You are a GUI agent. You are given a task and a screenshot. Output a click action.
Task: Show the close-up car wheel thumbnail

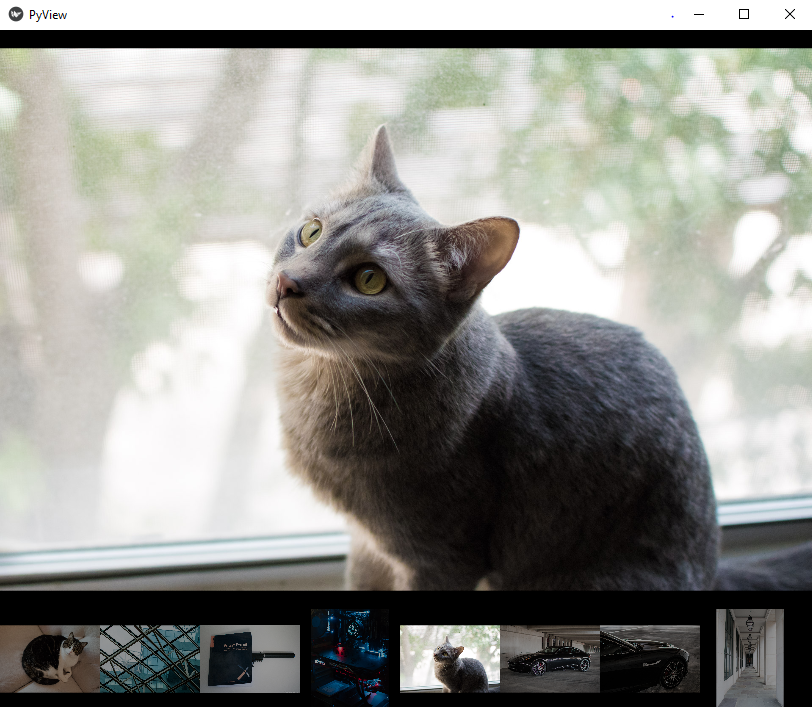650,659
